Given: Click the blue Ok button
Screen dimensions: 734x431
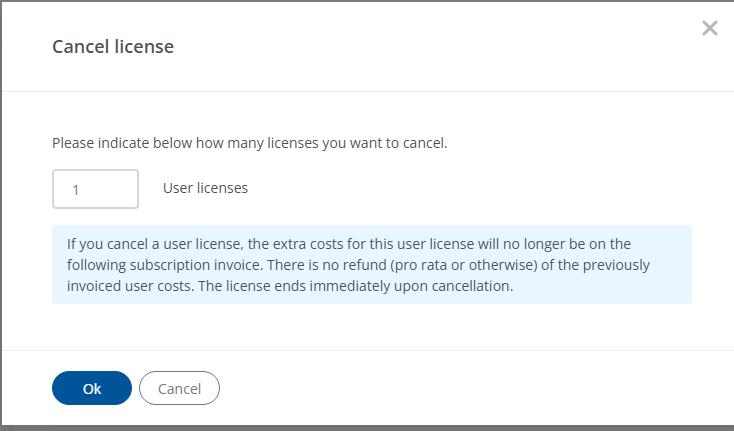Looking at the screenshot, I should [92, 388].
